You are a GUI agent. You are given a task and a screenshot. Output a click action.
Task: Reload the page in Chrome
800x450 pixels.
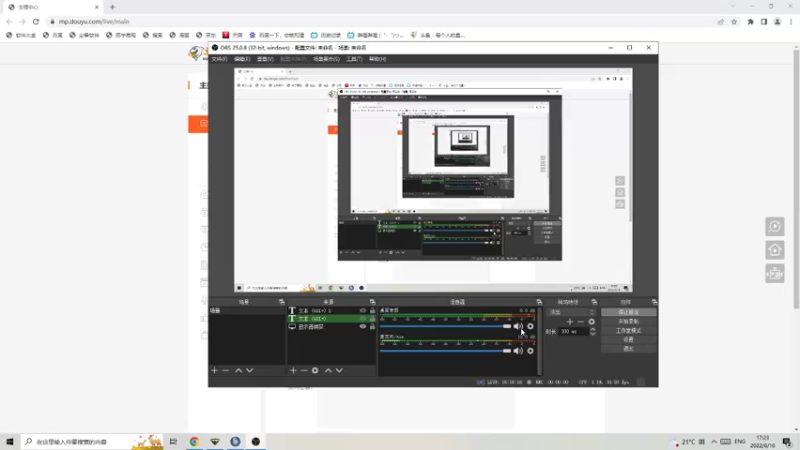(x=36, y=21)
